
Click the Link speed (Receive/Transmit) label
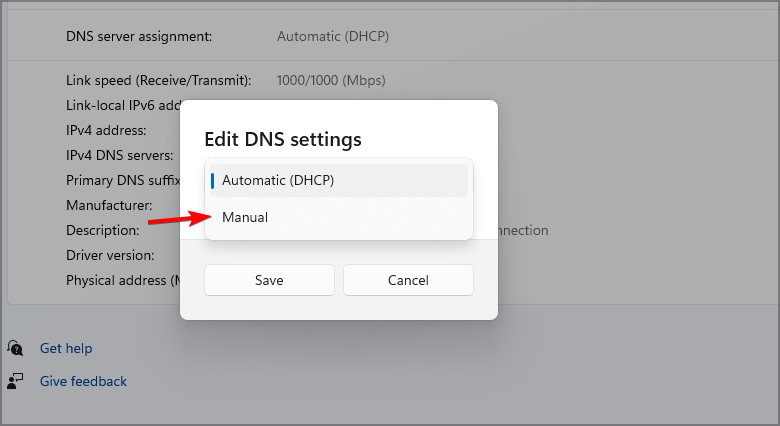click(x=158, y=80)
